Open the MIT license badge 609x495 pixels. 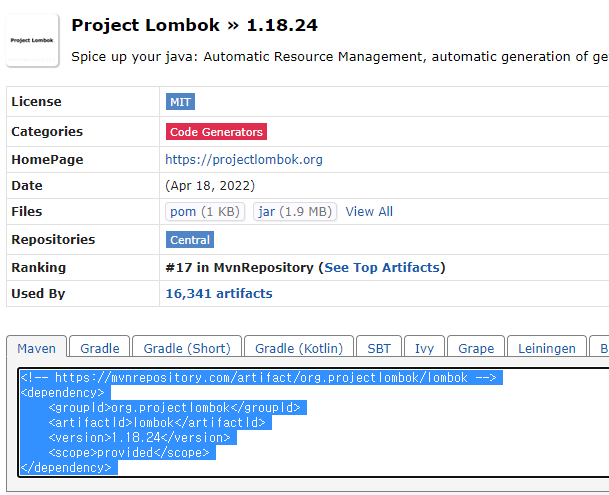point(180,102)
